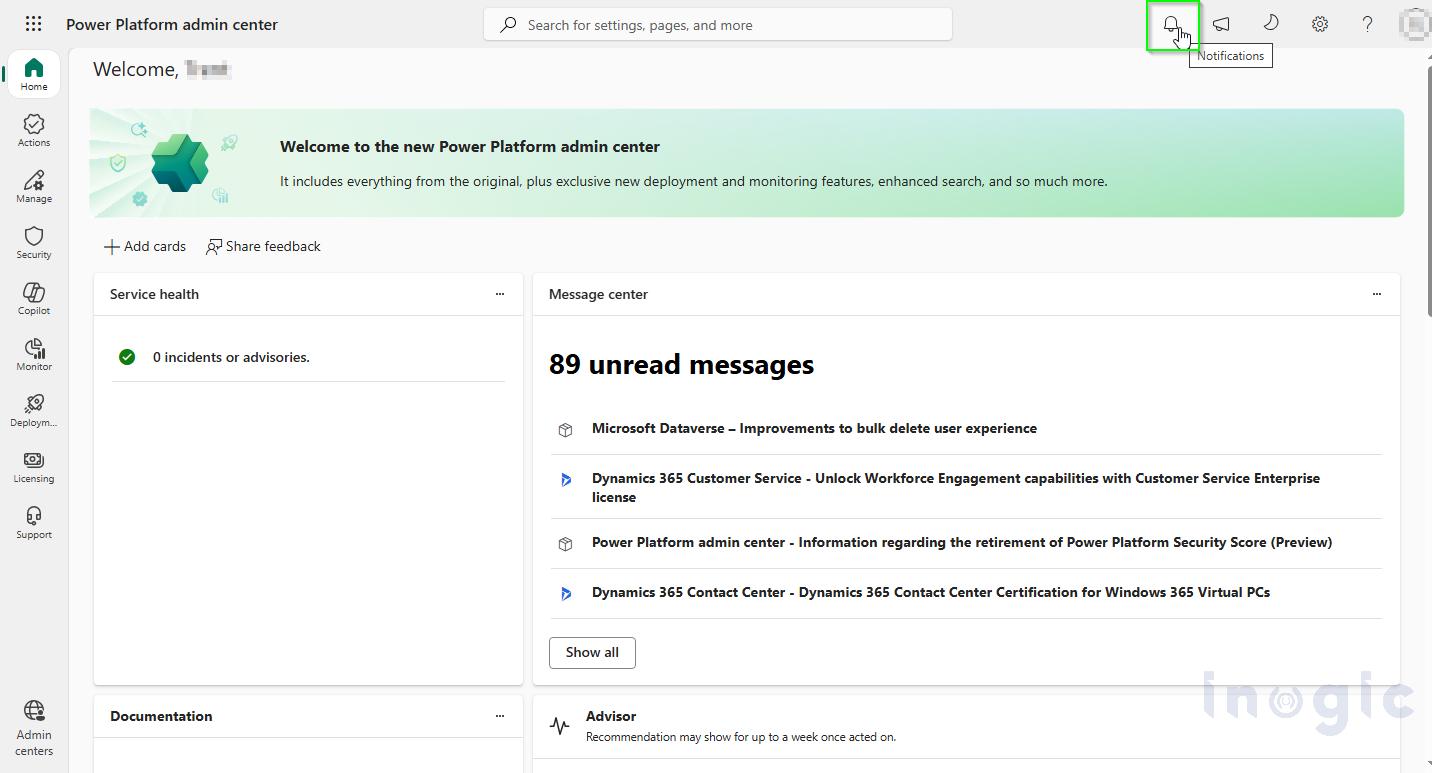
Task: Click the Dataverse message package icon
Action: pos(565,430)
